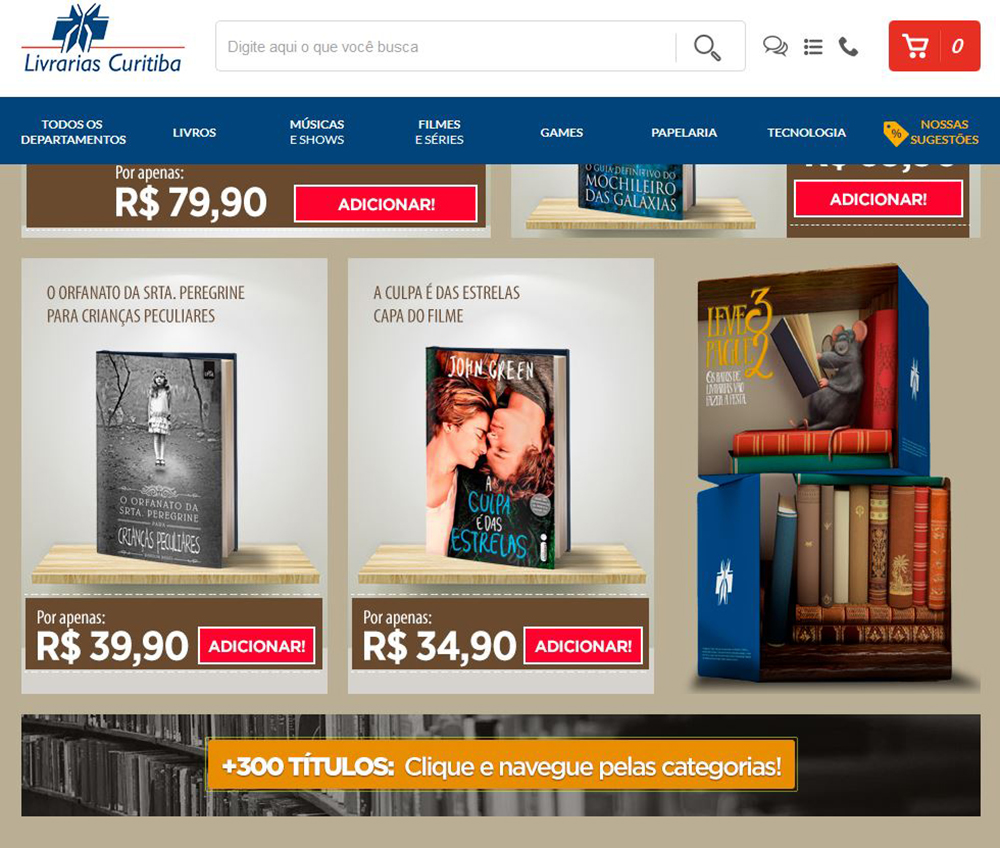Click the search input field
The height and width of the screenshot is (848, 1000).
446,47
